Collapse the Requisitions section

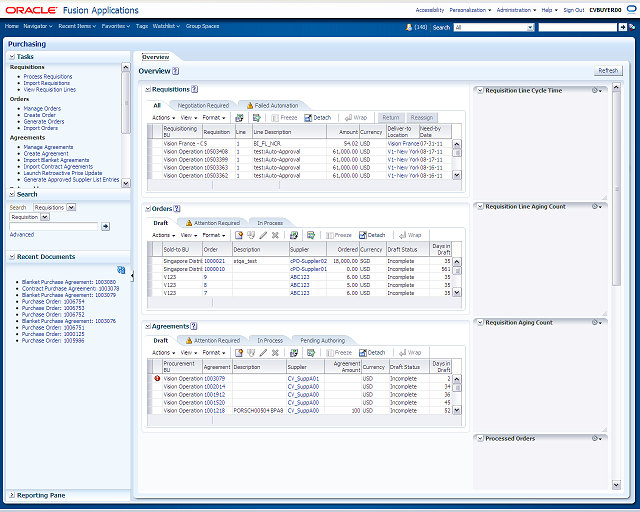tap(148, 89)
